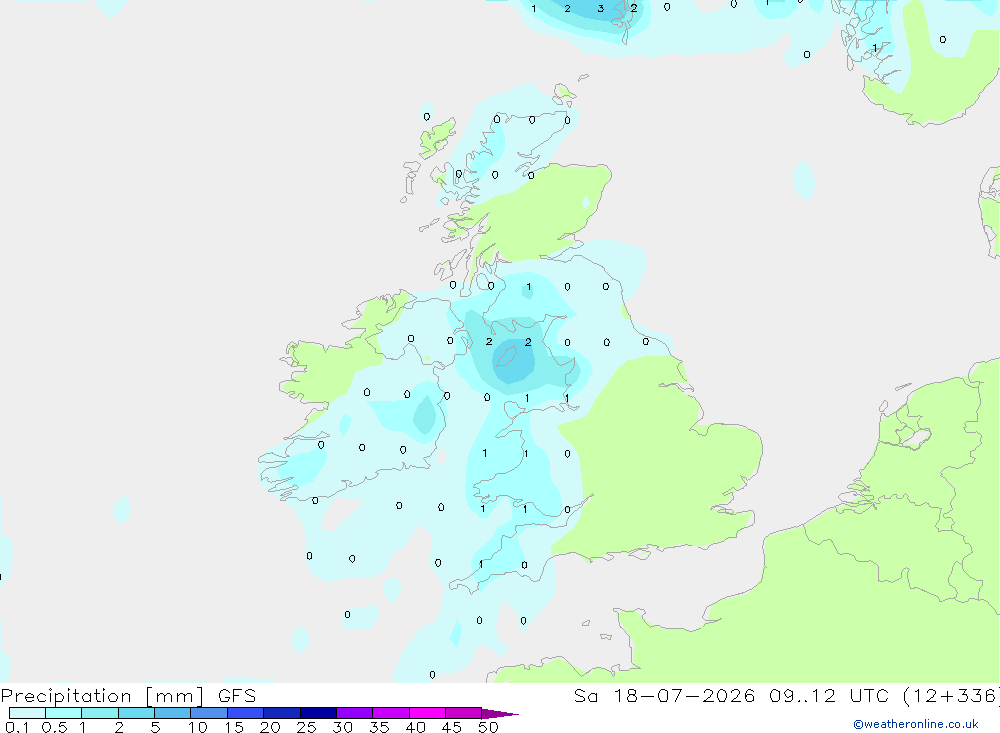1000x733 pixels.
Task: Pick the 15–20 mm legend color swatch
Action: tap(246, 713)
